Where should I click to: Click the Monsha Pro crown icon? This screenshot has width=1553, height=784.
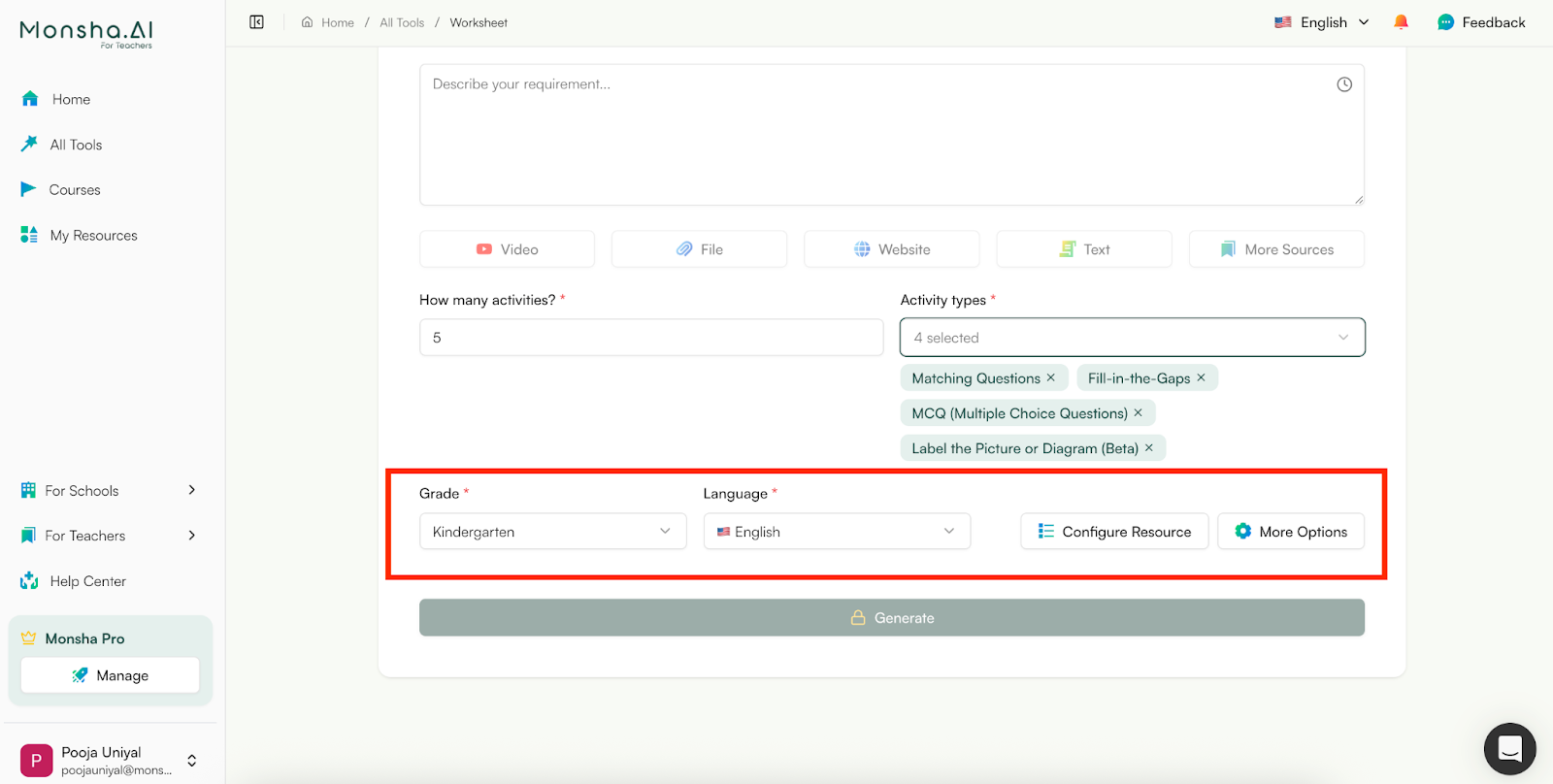pos(28,638)
